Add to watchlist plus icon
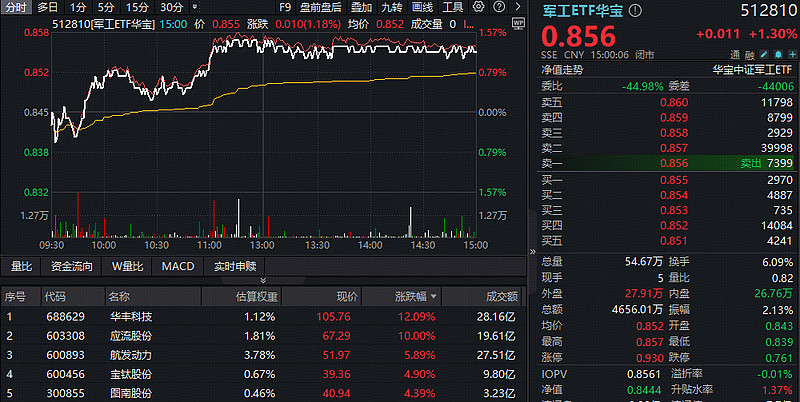The height and width of the screenshot is (402, 800). click(793, 55)
